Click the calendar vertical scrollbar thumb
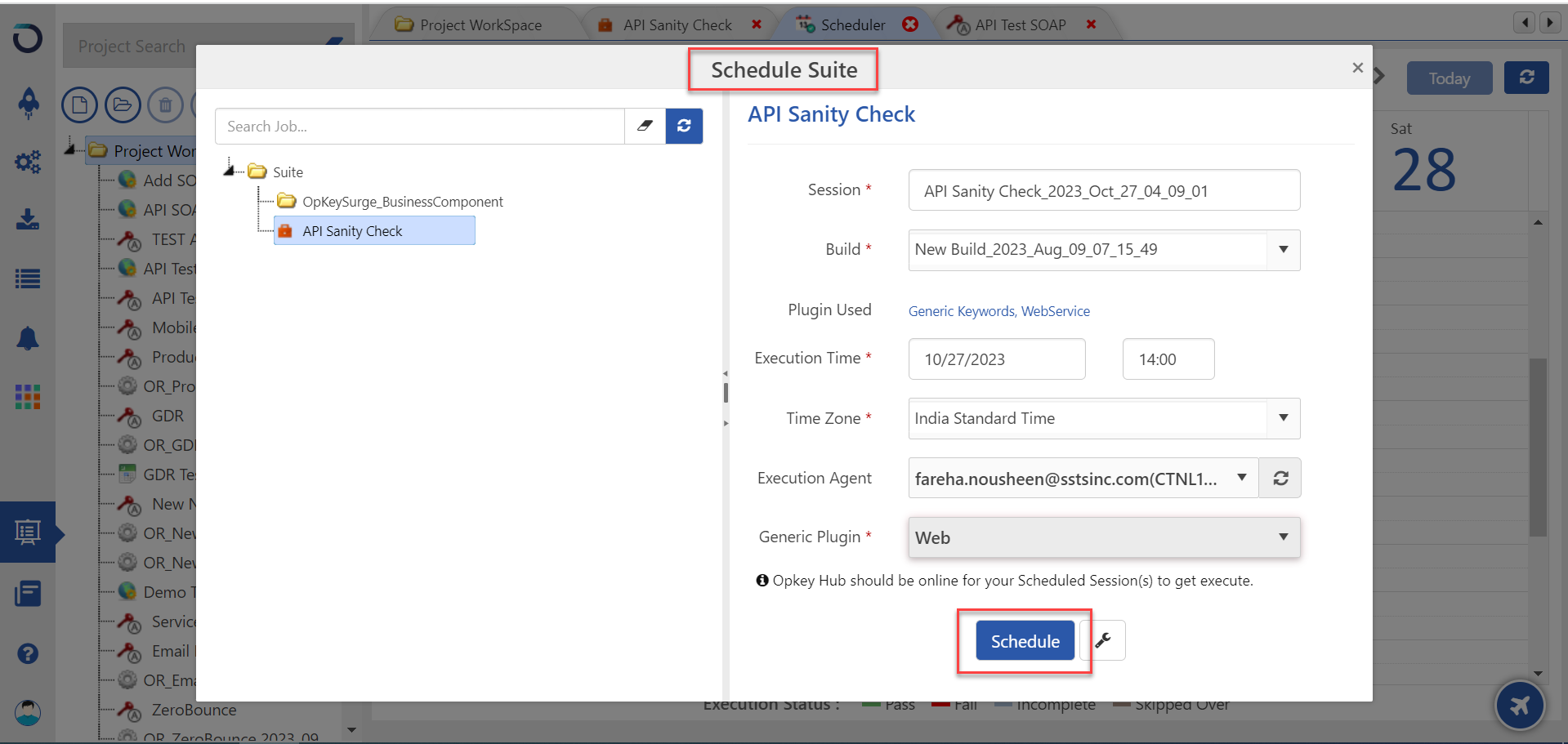The width and height of the screenshot is (1568, 744). (1538, 447)
